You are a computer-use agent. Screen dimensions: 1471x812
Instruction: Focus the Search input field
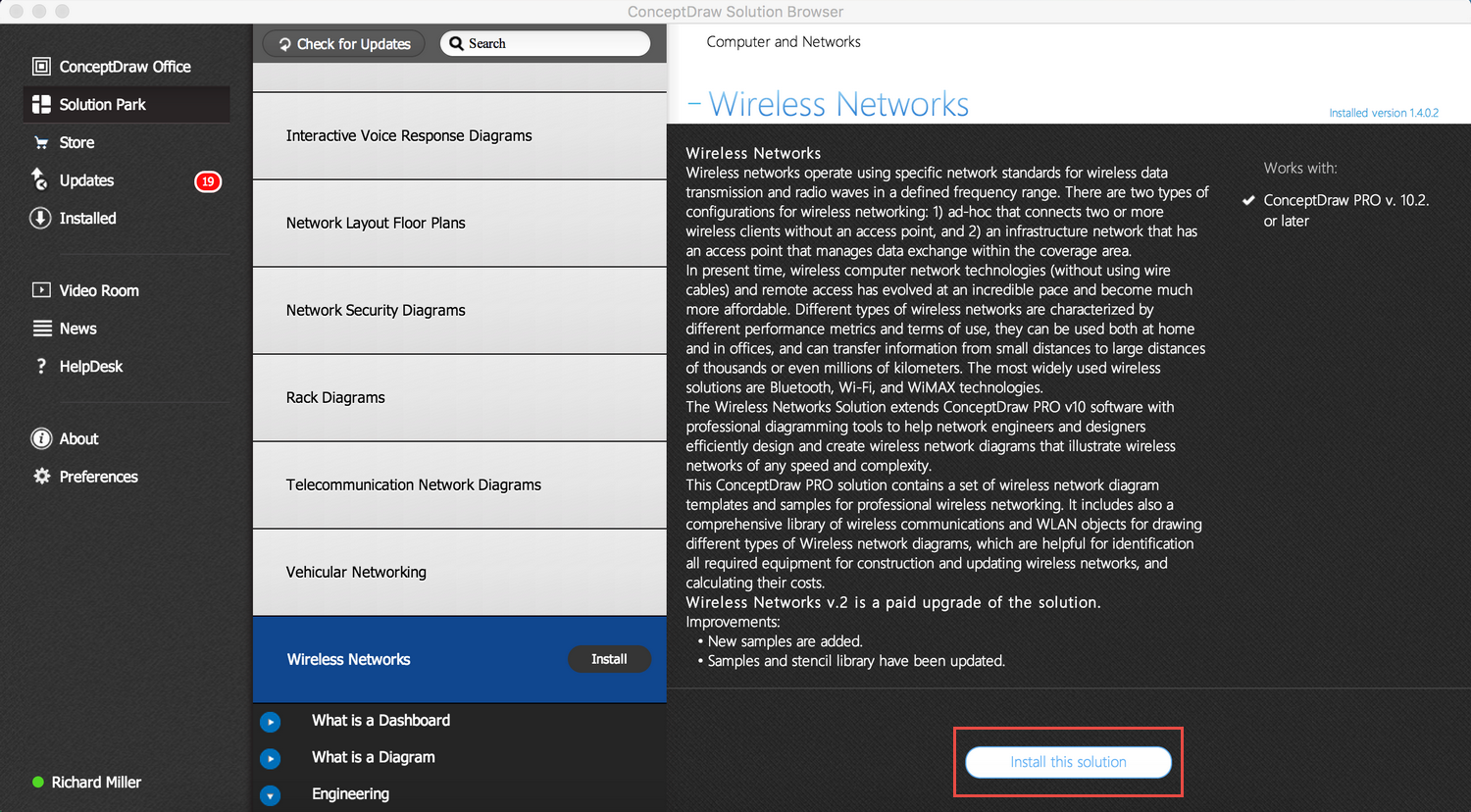[x=545, y=43]
